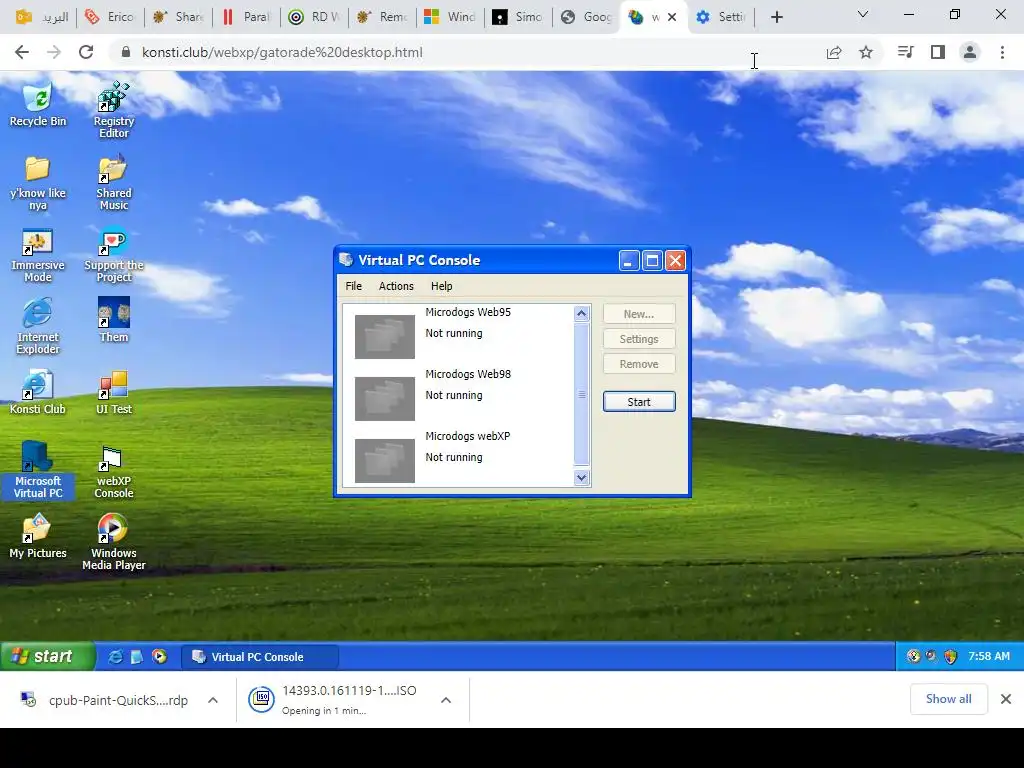Select the Microdogs webXP virtual machine
The height and width of the screenshot is (768, 1024).
pyautogui.click(x=458, y=458)
